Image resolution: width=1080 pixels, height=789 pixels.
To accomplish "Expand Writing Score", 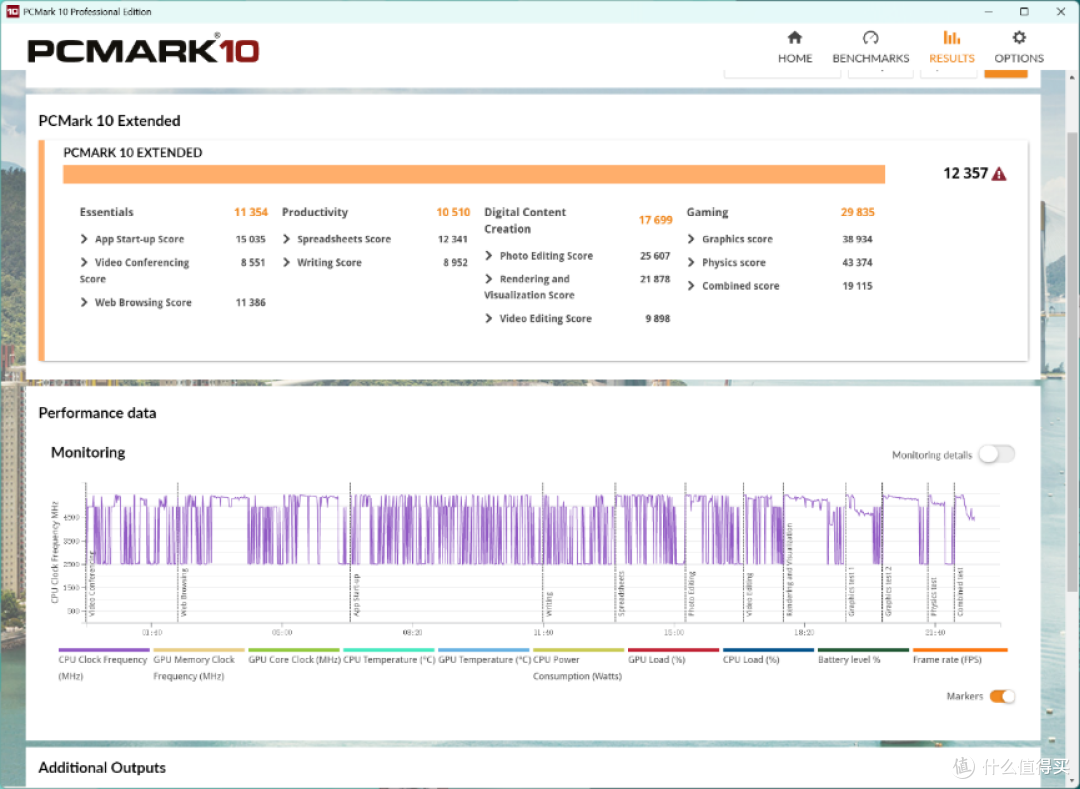I will (287, 262).
